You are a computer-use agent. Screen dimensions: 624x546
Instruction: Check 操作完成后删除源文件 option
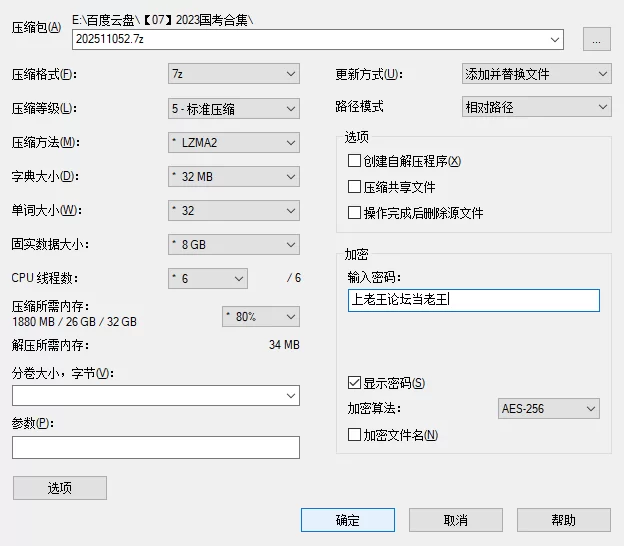click(354, 213)
